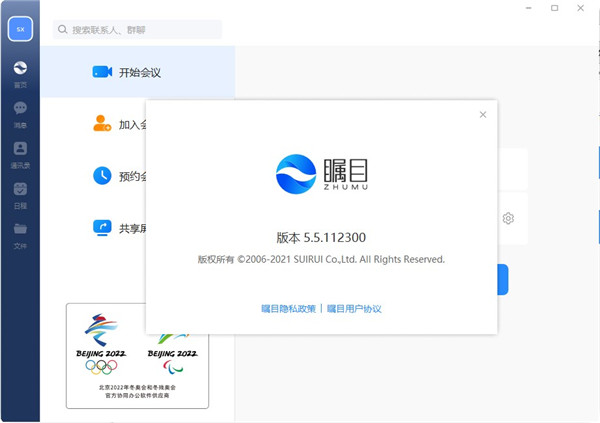Click the search box for contacts and groups

[137, 29]
